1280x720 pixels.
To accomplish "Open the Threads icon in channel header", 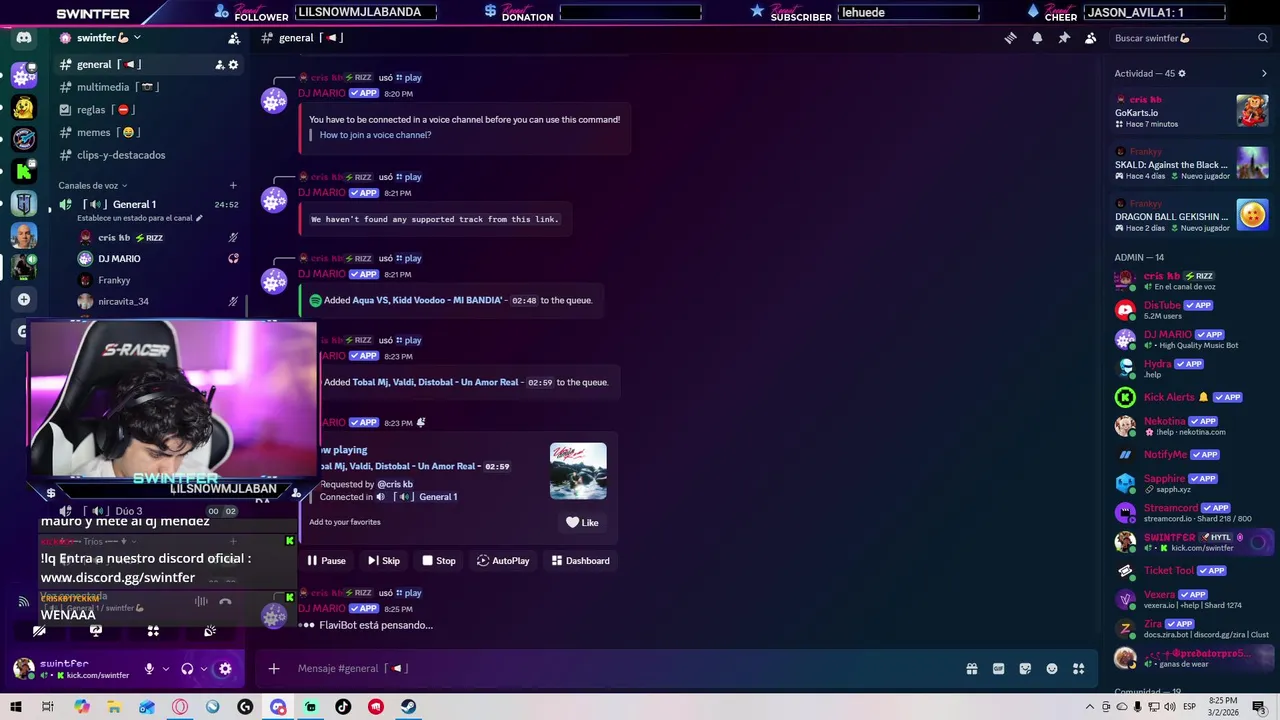I will click(1010, 38).
